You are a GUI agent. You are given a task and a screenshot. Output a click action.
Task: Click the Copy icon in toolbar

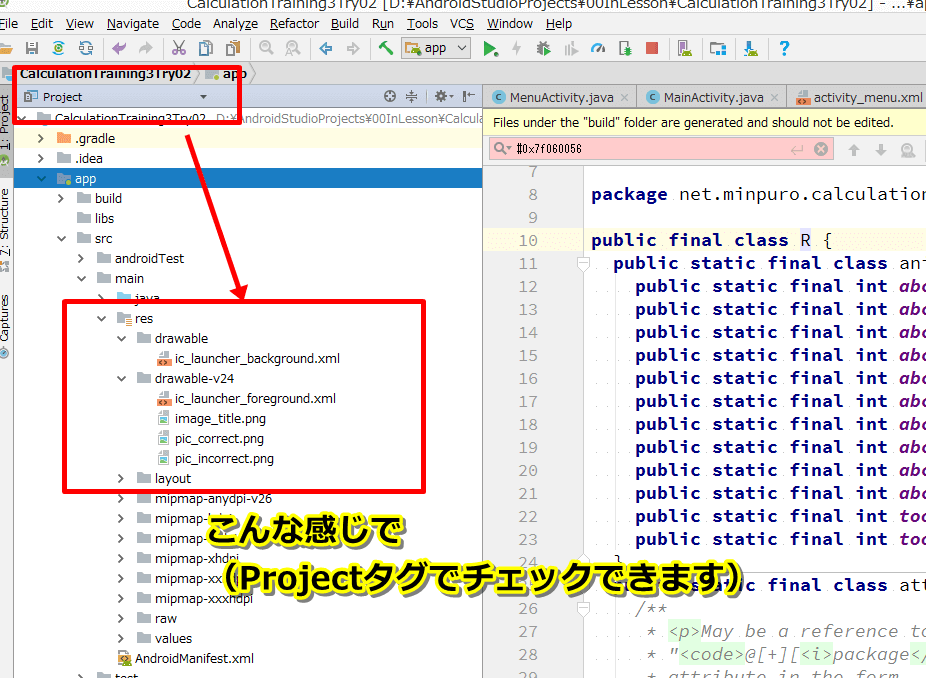pyautogui.click(x=206, y=48)
